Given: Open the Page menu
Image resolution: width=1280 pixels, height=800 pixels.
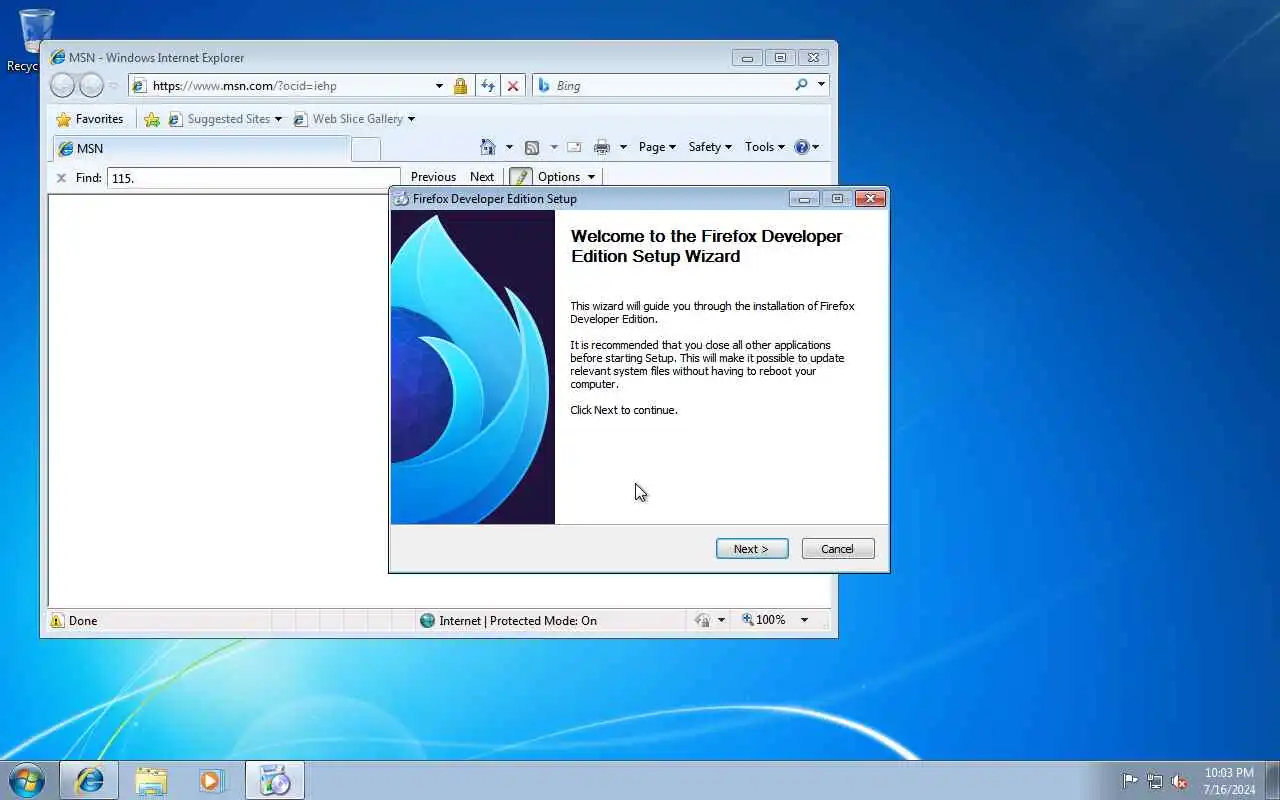Looking at the screenshot, I should pyautogui.click(x=657, y=147).
